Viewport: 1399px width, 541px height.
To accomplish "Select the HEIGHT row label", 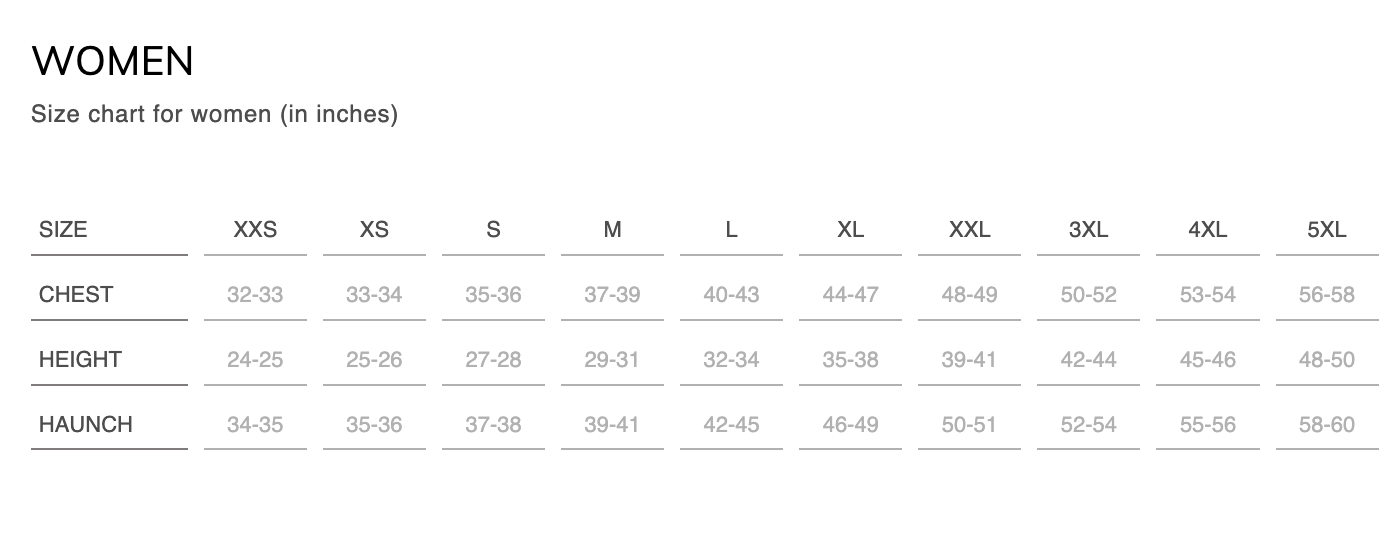I will [80, 360].
